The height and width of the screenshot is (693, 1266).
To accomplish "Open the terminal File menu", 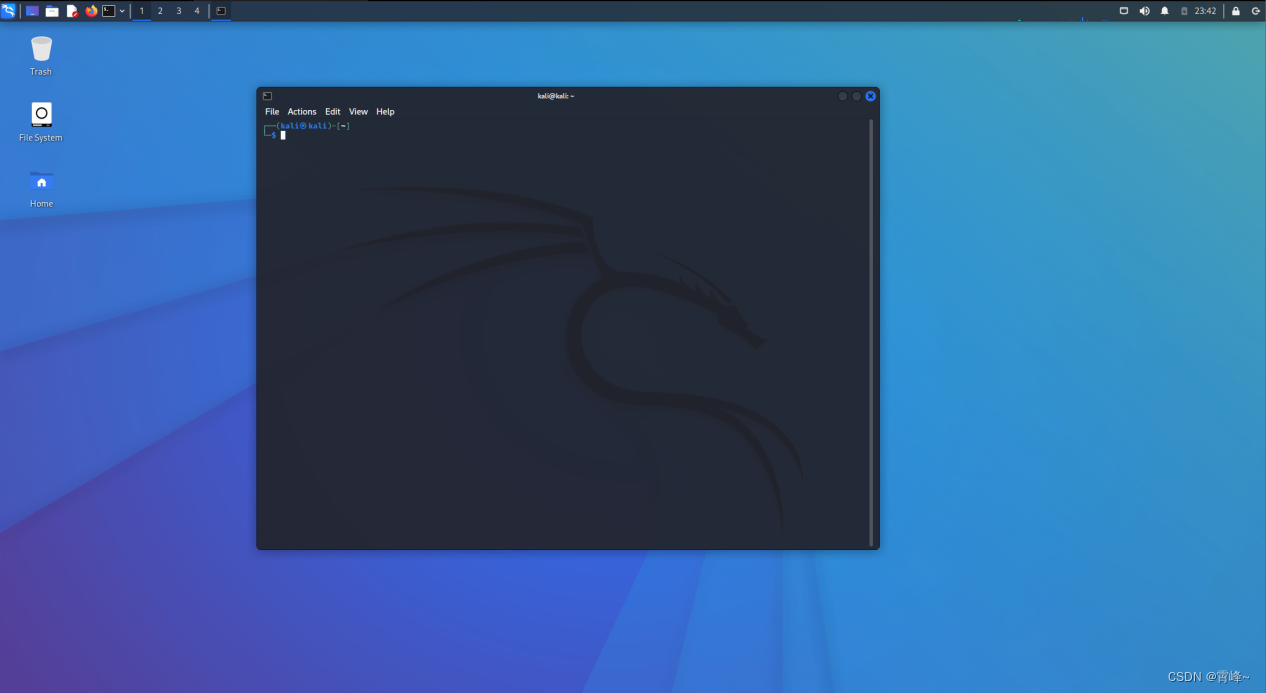I will coord(272,112).
